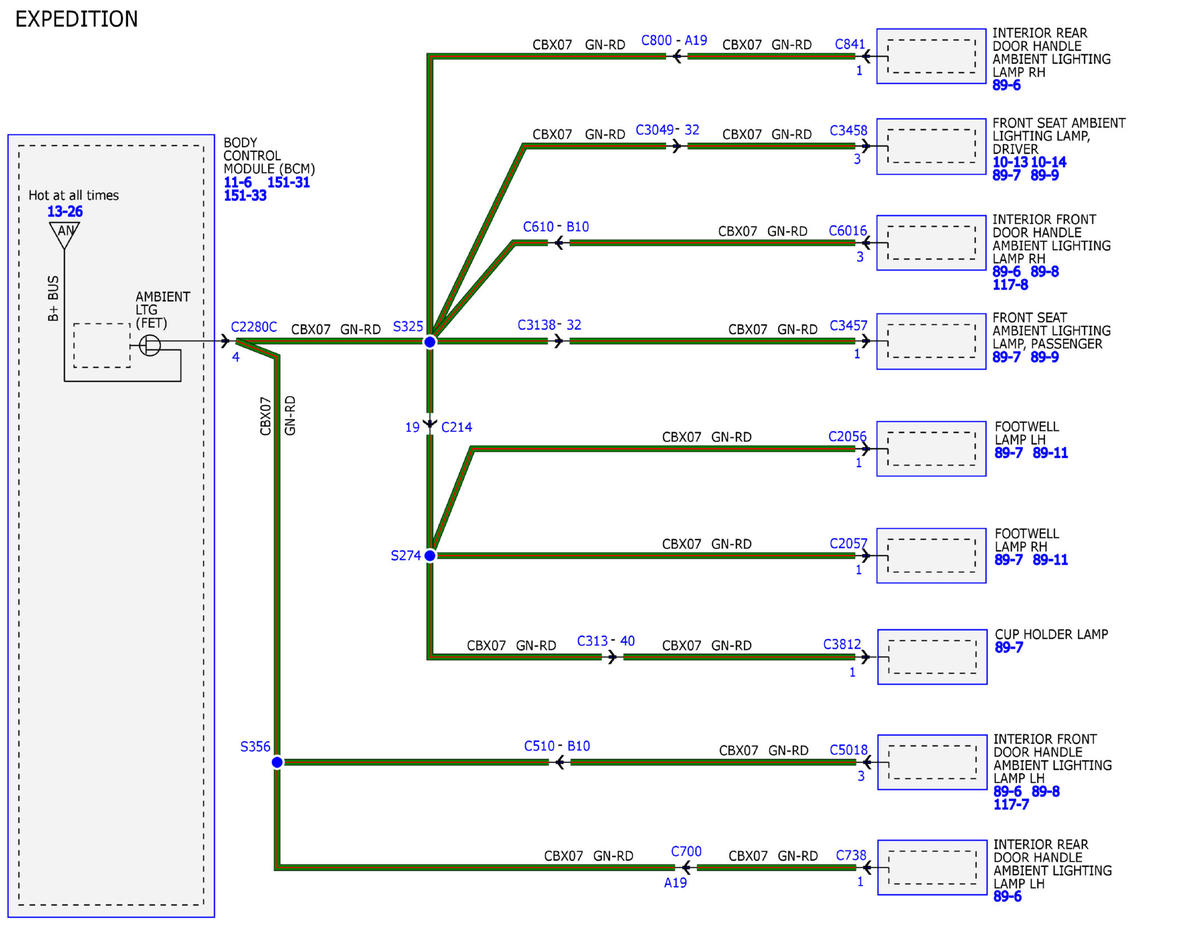Screen dimensions: 1200x927
Task: Click the Hot at all times text
Action: click(74, 195)
